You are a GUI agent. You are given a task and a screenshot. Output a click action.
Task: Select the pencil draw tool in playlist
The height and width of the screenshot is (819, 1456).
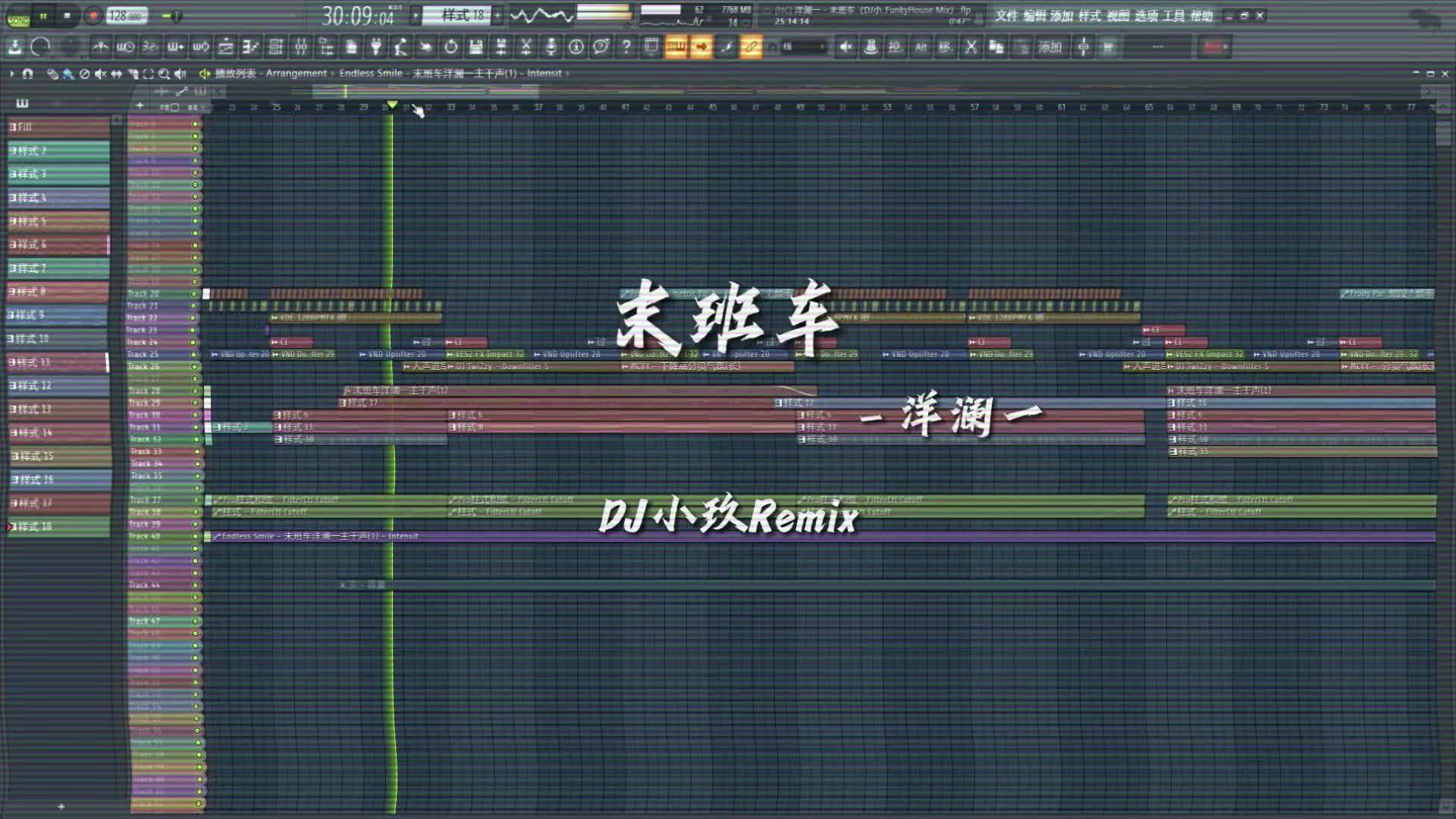coord(52,74)
